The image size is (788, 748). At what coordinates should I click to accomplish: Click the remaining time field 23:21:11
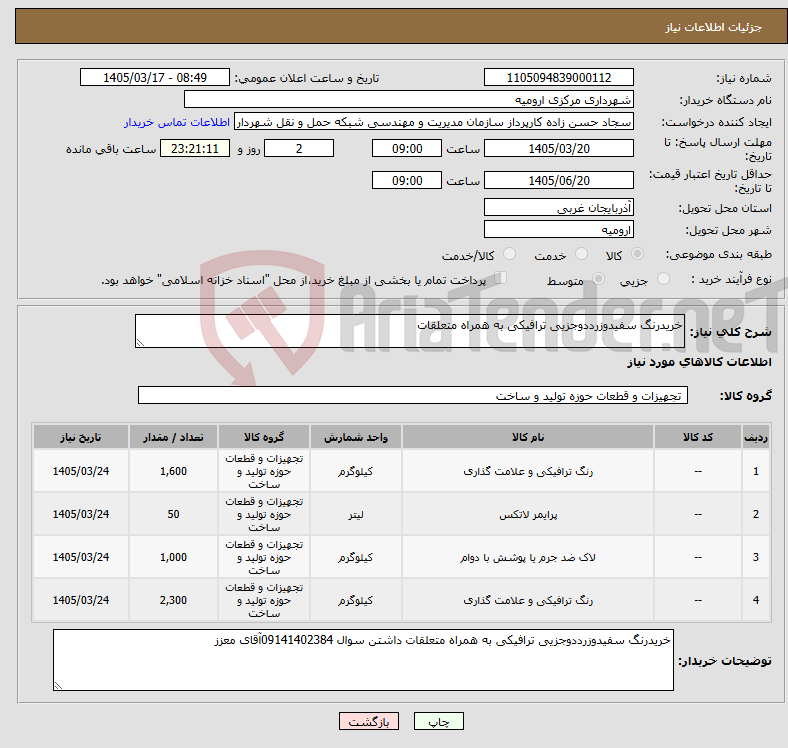coord(195,148)
